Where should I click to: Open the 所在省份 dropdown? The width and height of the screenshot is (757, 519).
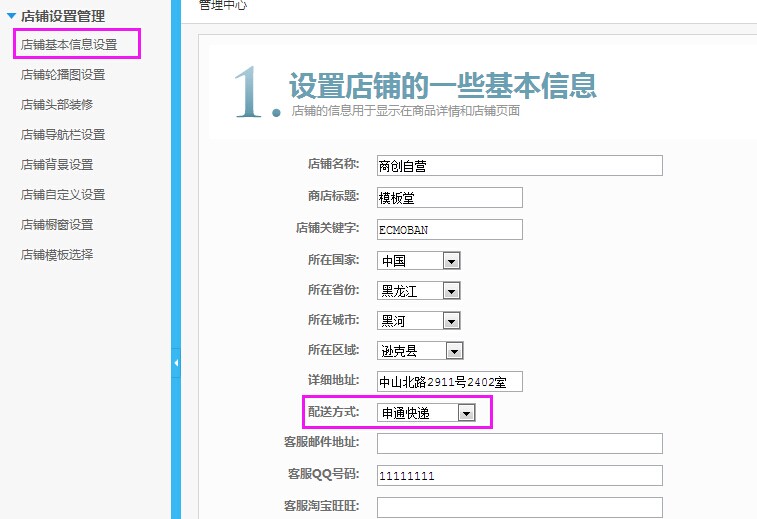[418, 291]
